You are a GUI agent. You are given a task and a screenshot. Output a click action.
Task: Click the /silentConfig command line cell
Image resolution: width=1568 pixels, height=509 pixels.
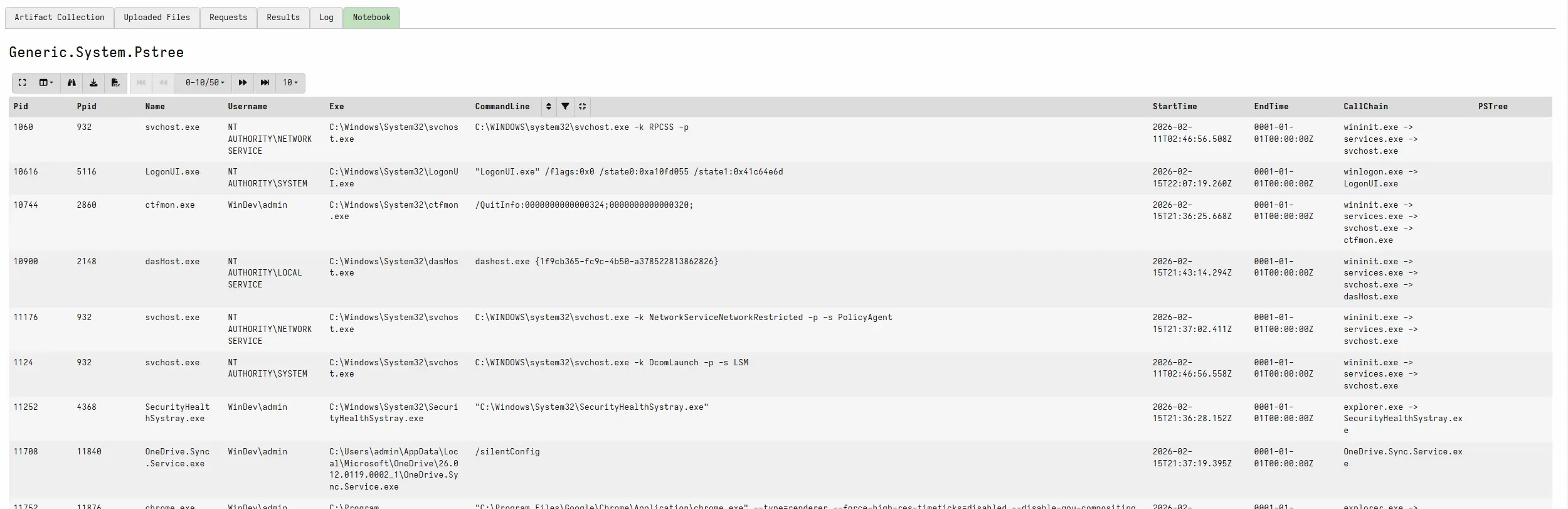coord(507,452)
